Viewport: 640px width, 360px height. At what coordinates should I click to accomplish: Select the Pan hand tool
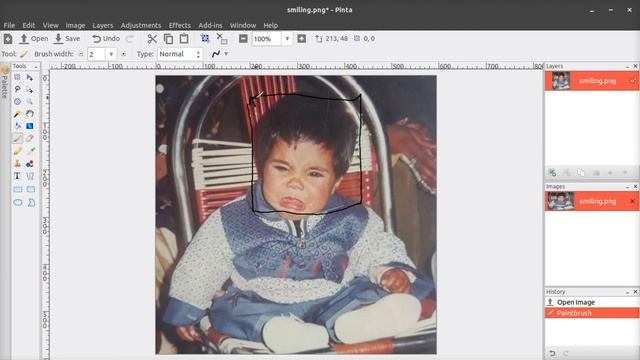coord(30,114)
